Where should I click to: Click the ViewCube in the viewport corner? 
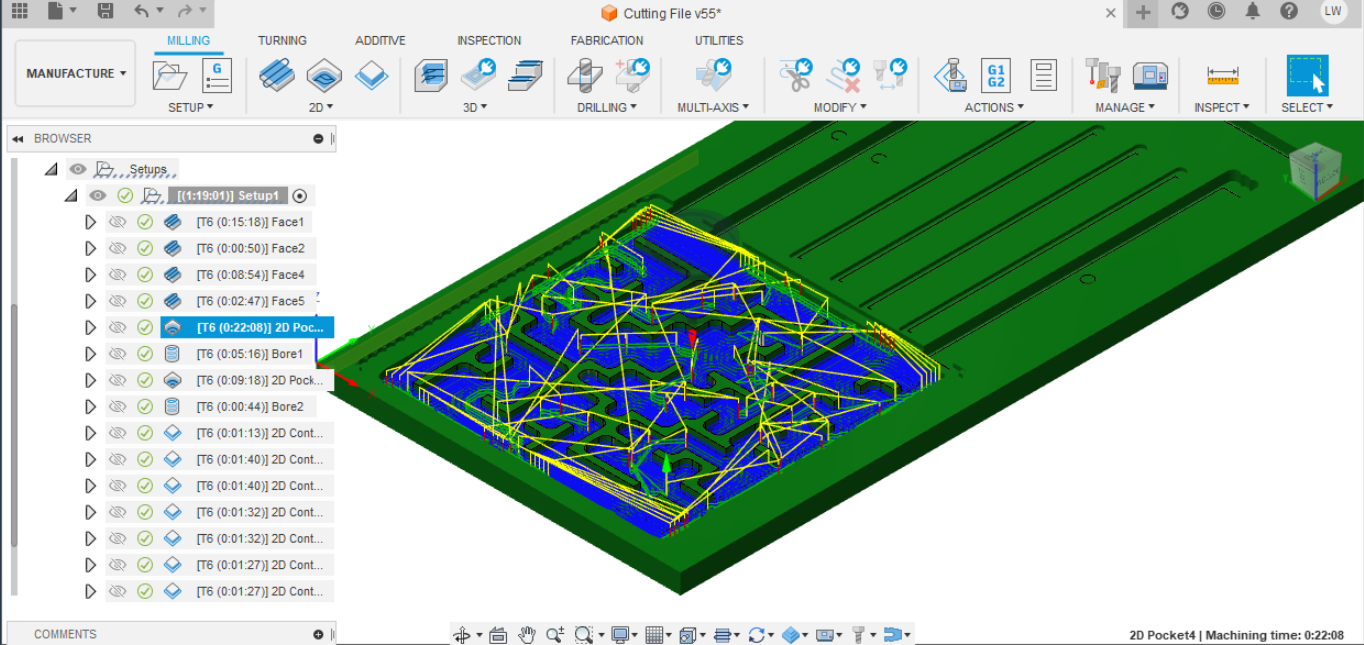pos(1315,172)
